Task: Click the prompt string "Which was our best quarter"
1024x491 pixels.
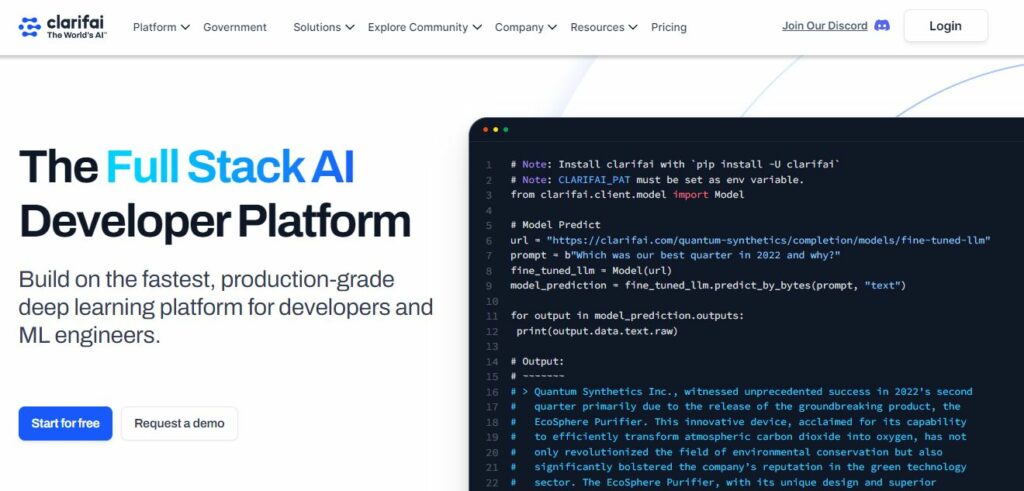Action: [x=705, y=255]
